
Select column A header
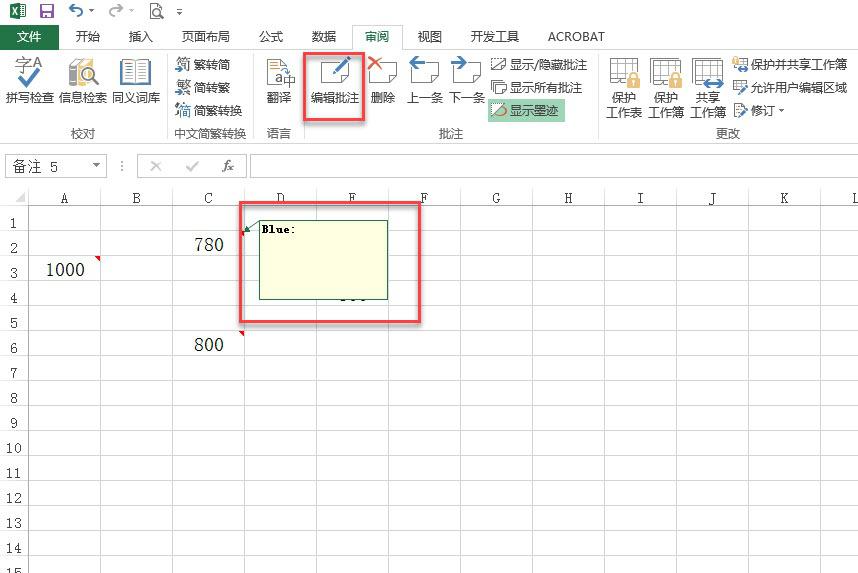click(65, 198)
